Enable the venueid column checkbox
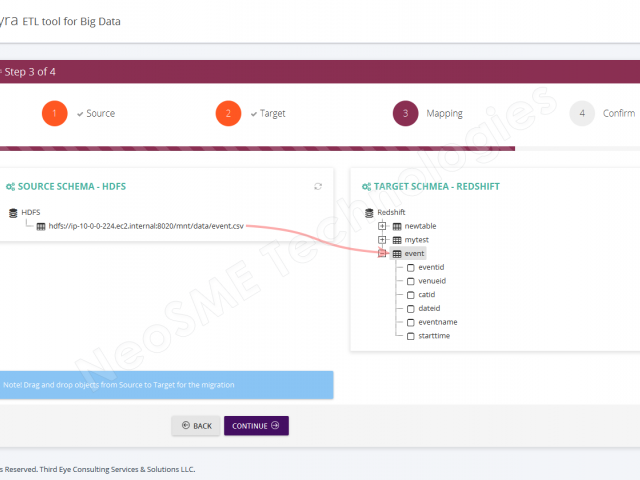The width and height of the screenshot is (640, 480). [410, 282]
